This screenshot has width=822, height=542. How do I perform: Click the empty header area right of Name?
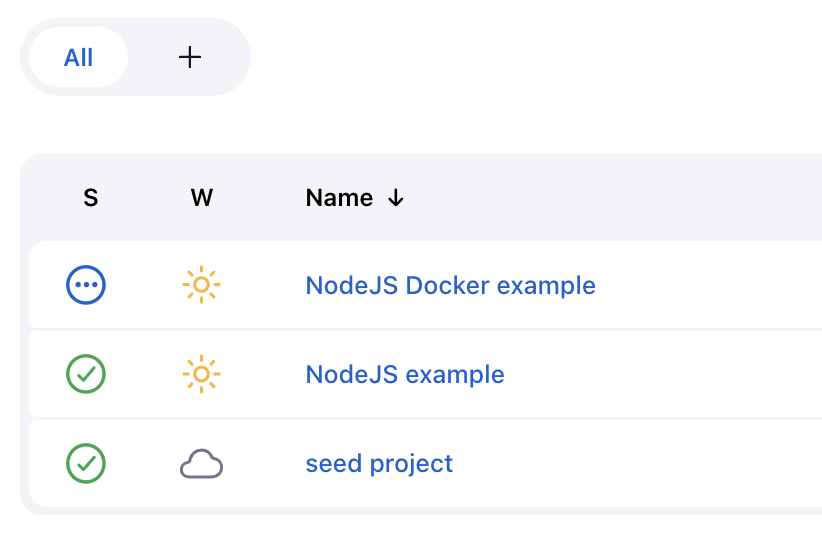pos(613,198)
